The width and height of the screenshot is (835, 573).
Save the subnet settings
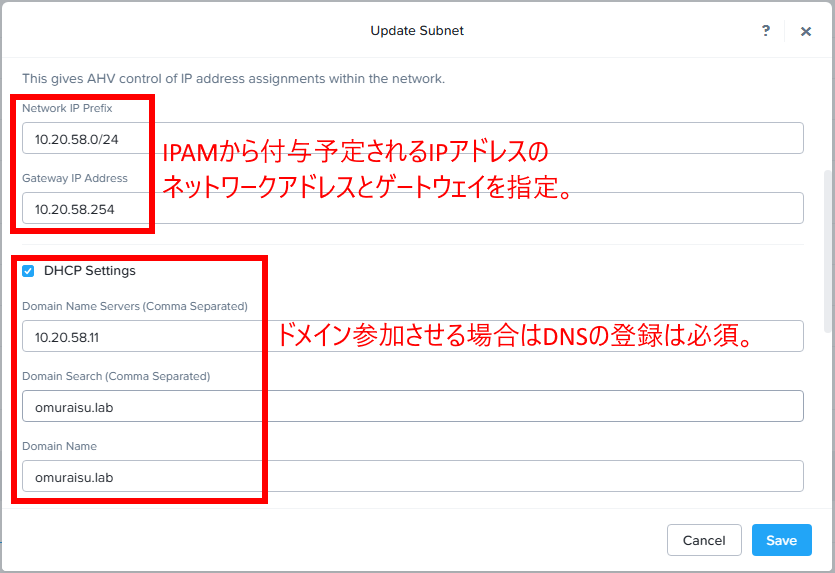pyautogui.click(x=781, y=540)
